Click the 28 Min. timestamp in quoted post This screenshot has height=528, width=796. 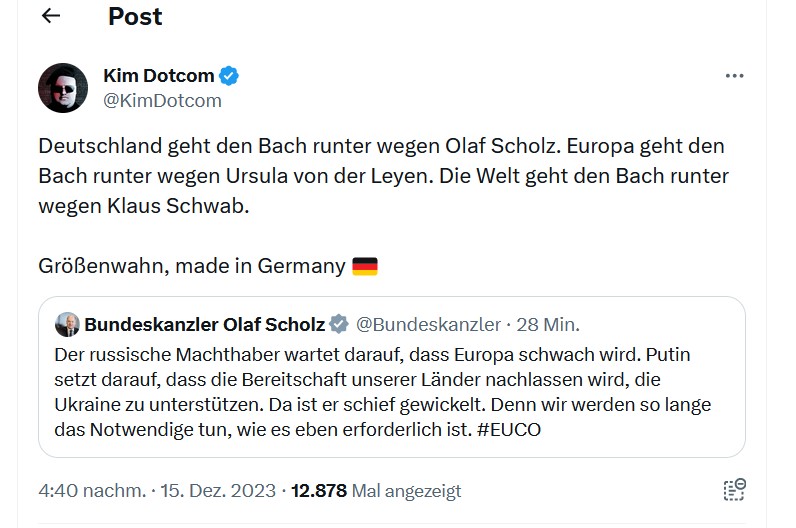click(548, 324)
